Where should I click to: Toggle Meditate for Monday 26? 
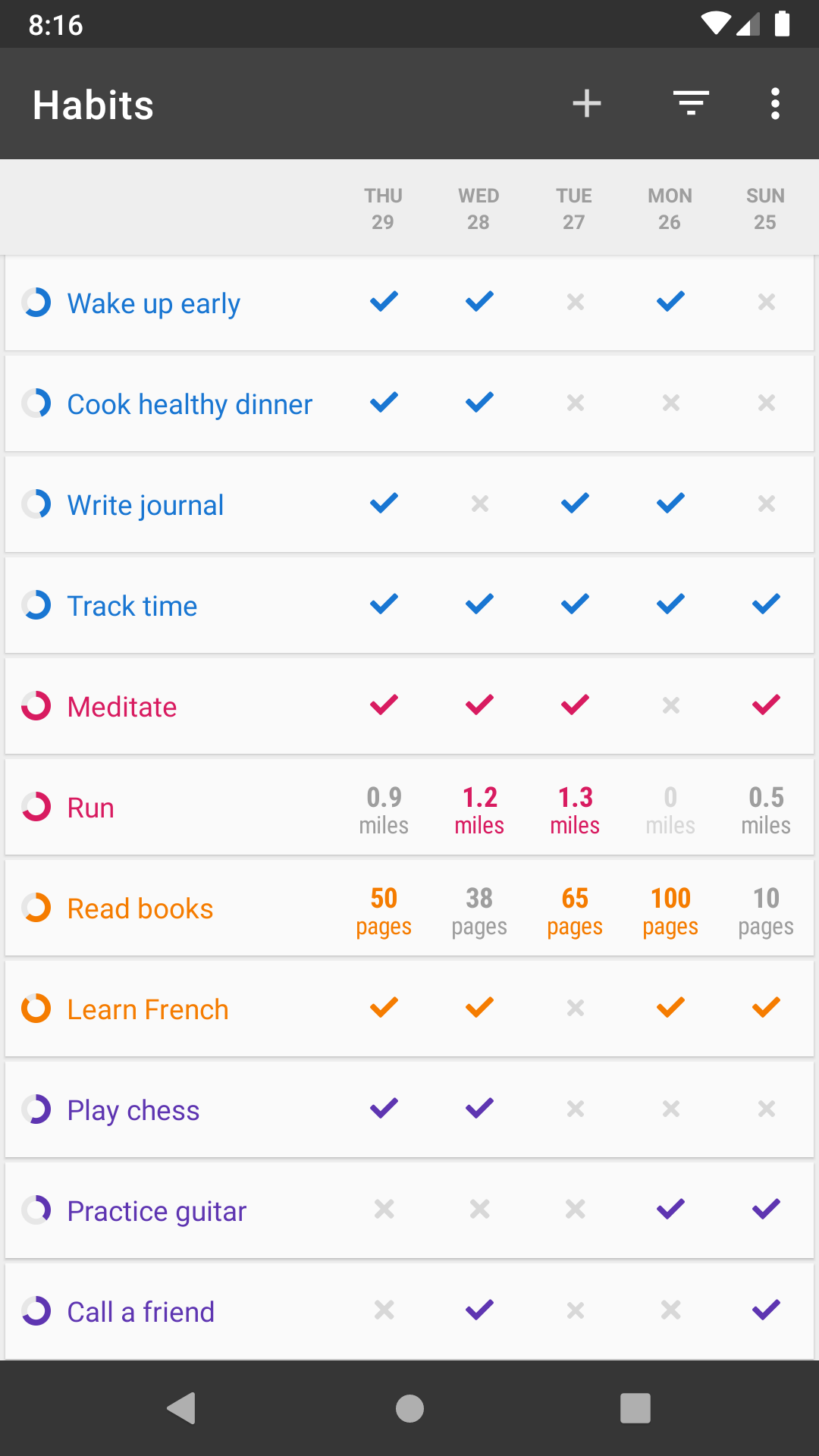670,706
